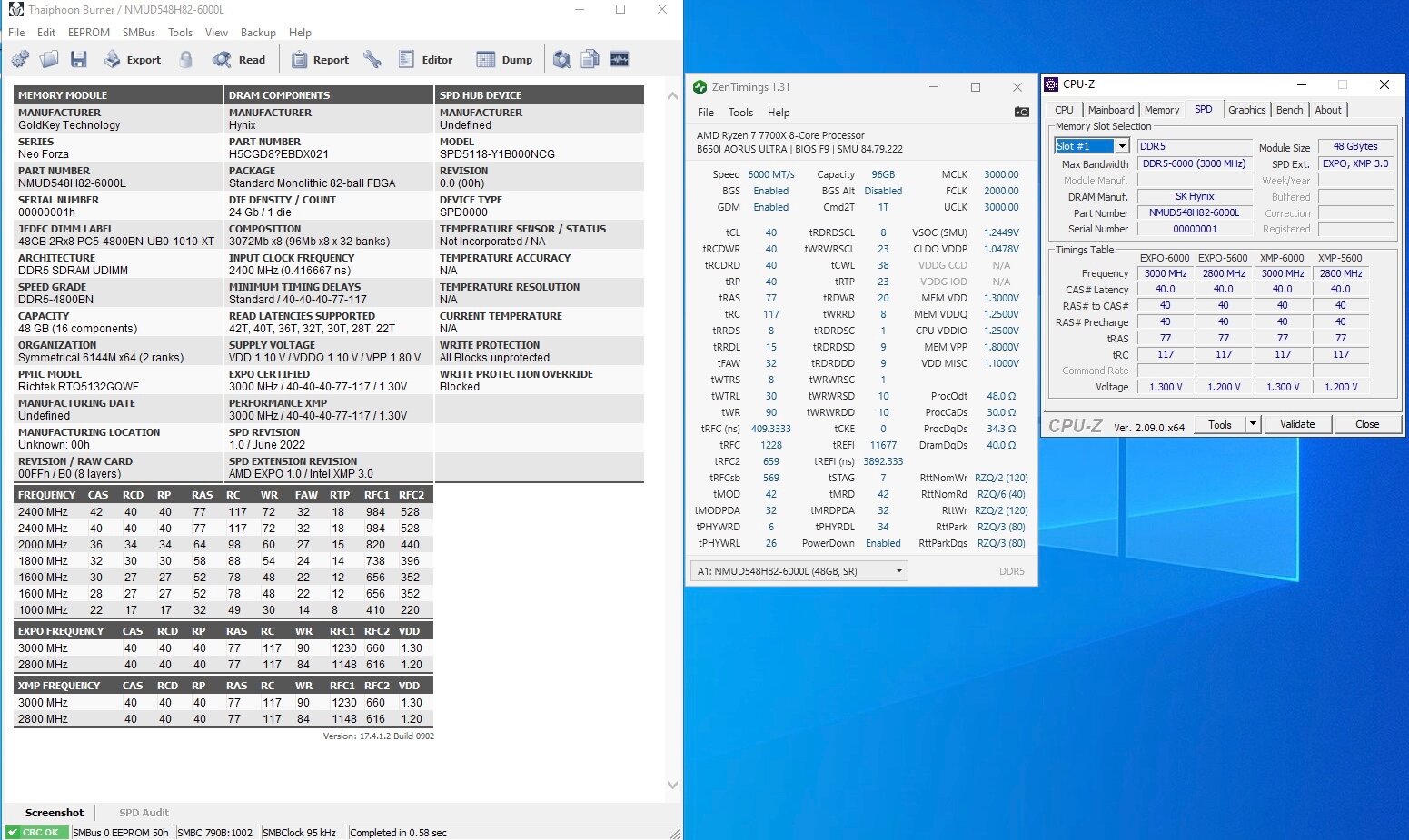Switch to the Screenshot tab
Image resolution: width=1409 pixels, height=840 pixels.
(55, 813)
